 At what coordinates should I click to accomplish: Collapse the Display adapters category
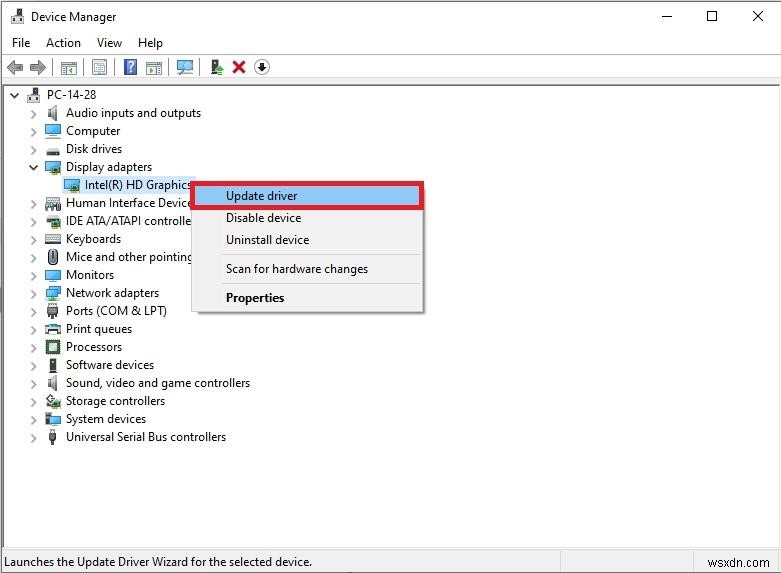pos(33,167)
